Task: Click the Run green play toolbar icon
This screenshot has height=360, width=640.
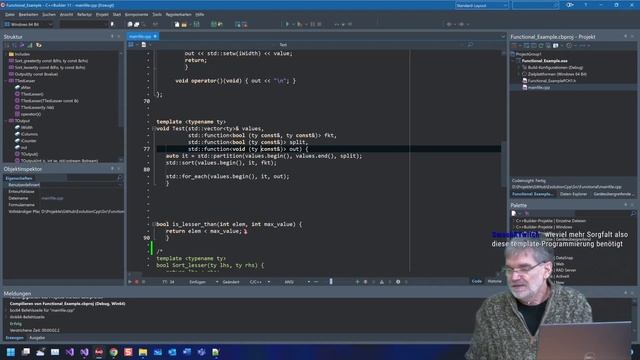Action: click(287, 24)
